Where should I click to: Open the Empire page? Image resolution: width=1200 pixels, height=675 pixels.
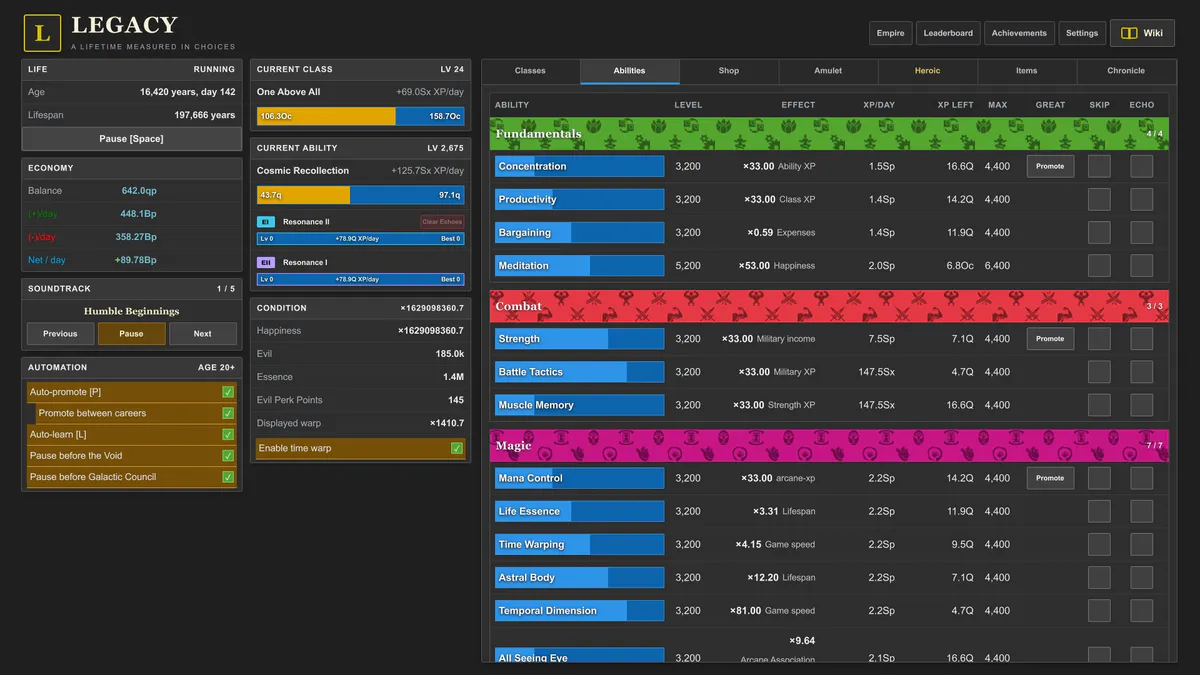(x=890, y=33)
